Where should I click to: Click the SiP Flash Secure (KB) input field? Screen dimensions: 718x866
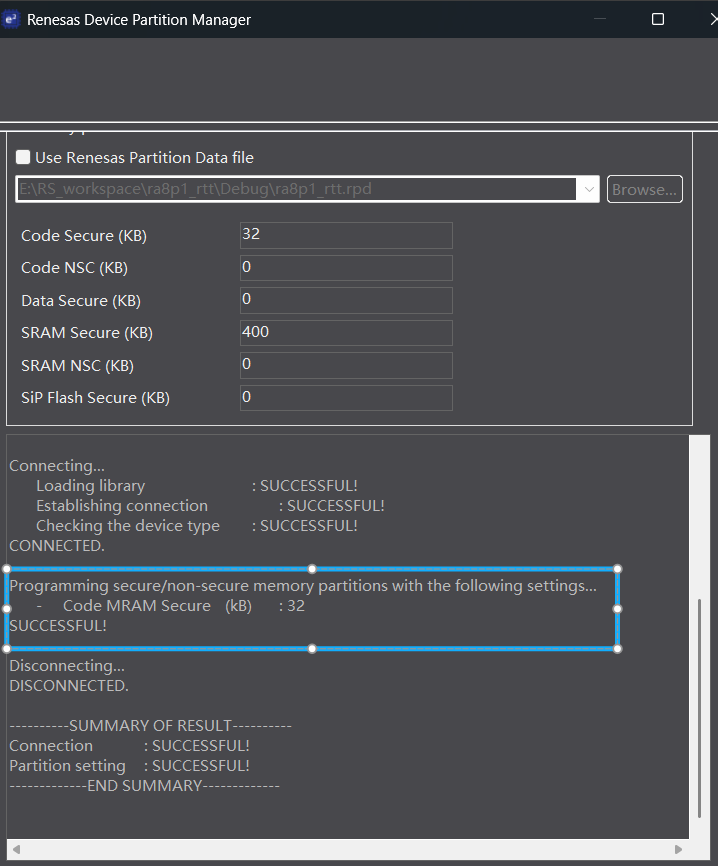(x=346, y=398)
